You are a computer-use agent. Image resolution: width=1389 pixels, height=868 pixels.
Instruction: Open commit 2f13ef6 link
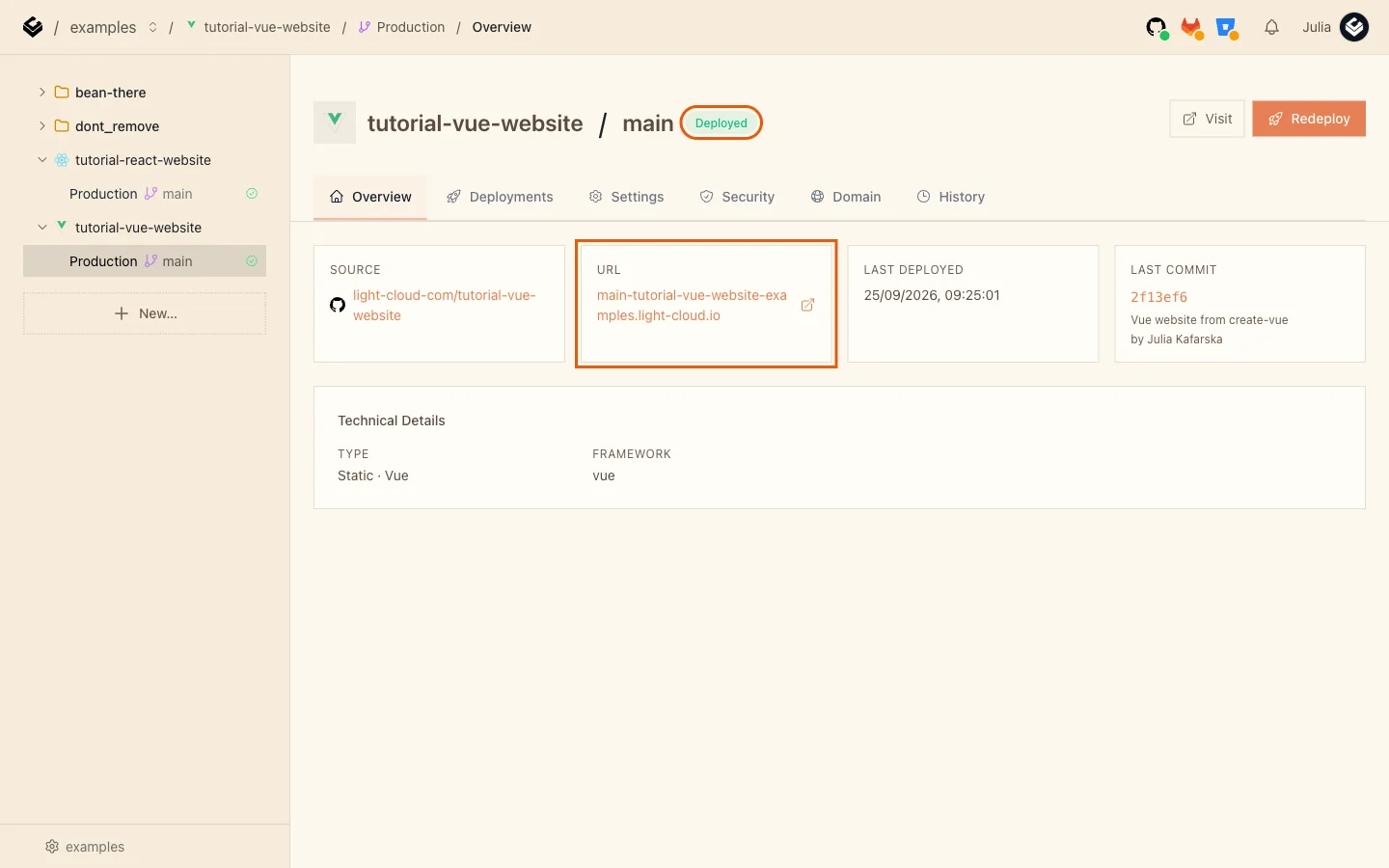[1158, 297]
